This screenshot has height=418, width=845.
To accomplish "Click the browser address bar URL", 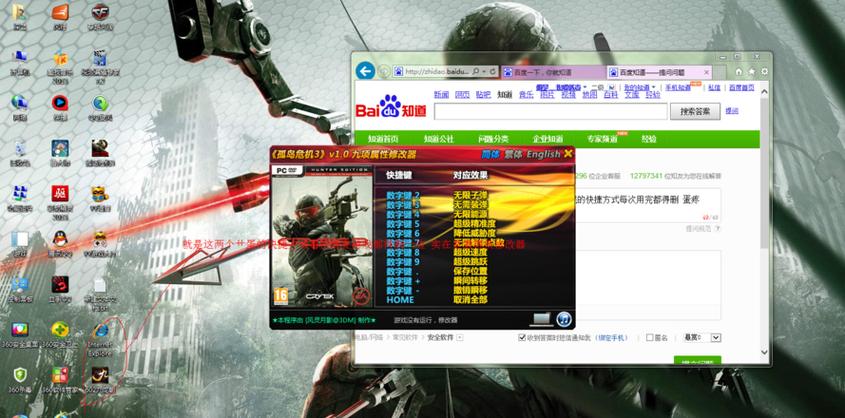I will (x=437, y=71).
